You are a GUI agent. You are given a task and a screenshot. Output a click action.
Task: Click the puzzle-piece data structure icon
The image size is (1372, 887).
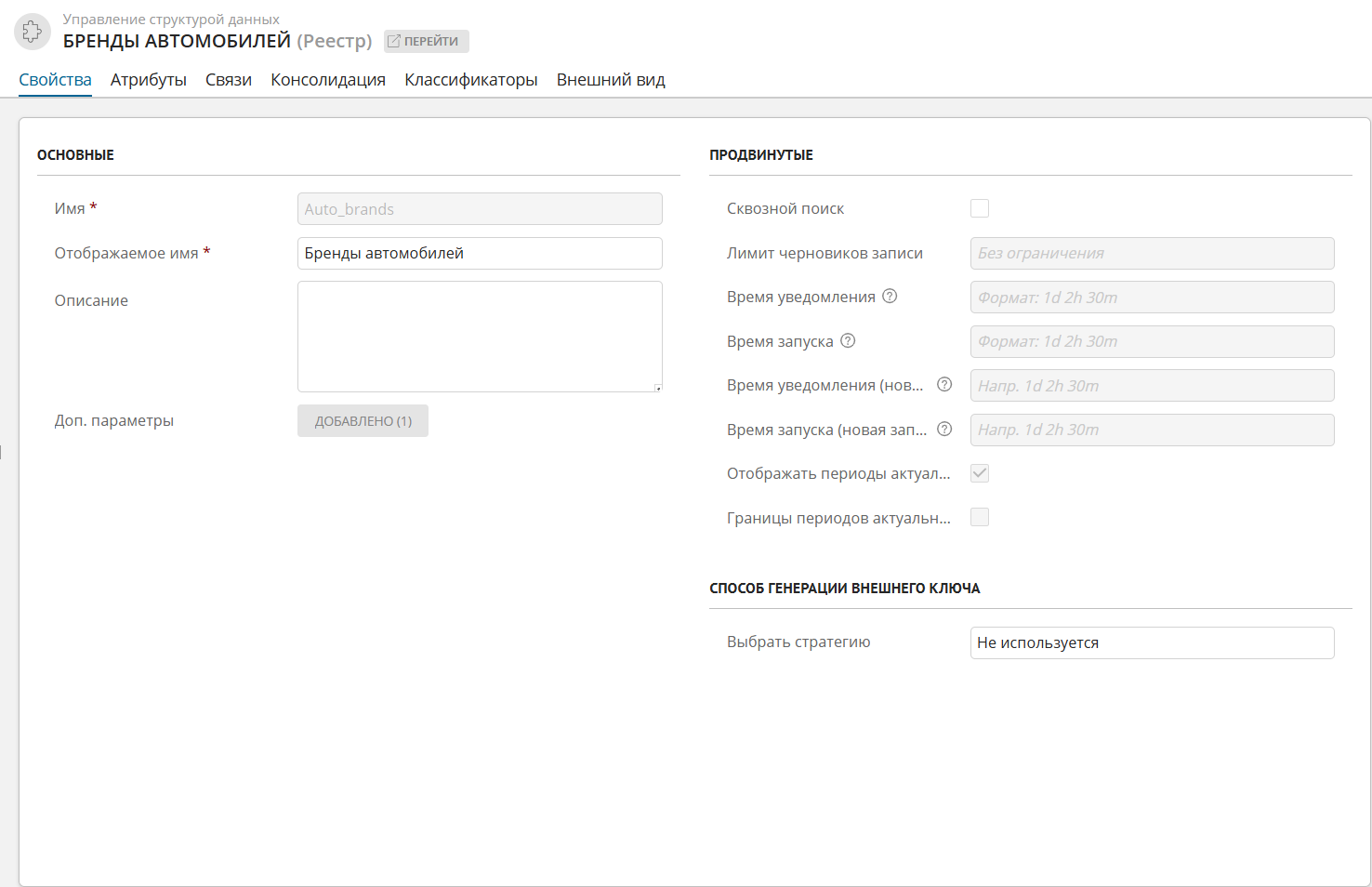[x=32, y=32]
